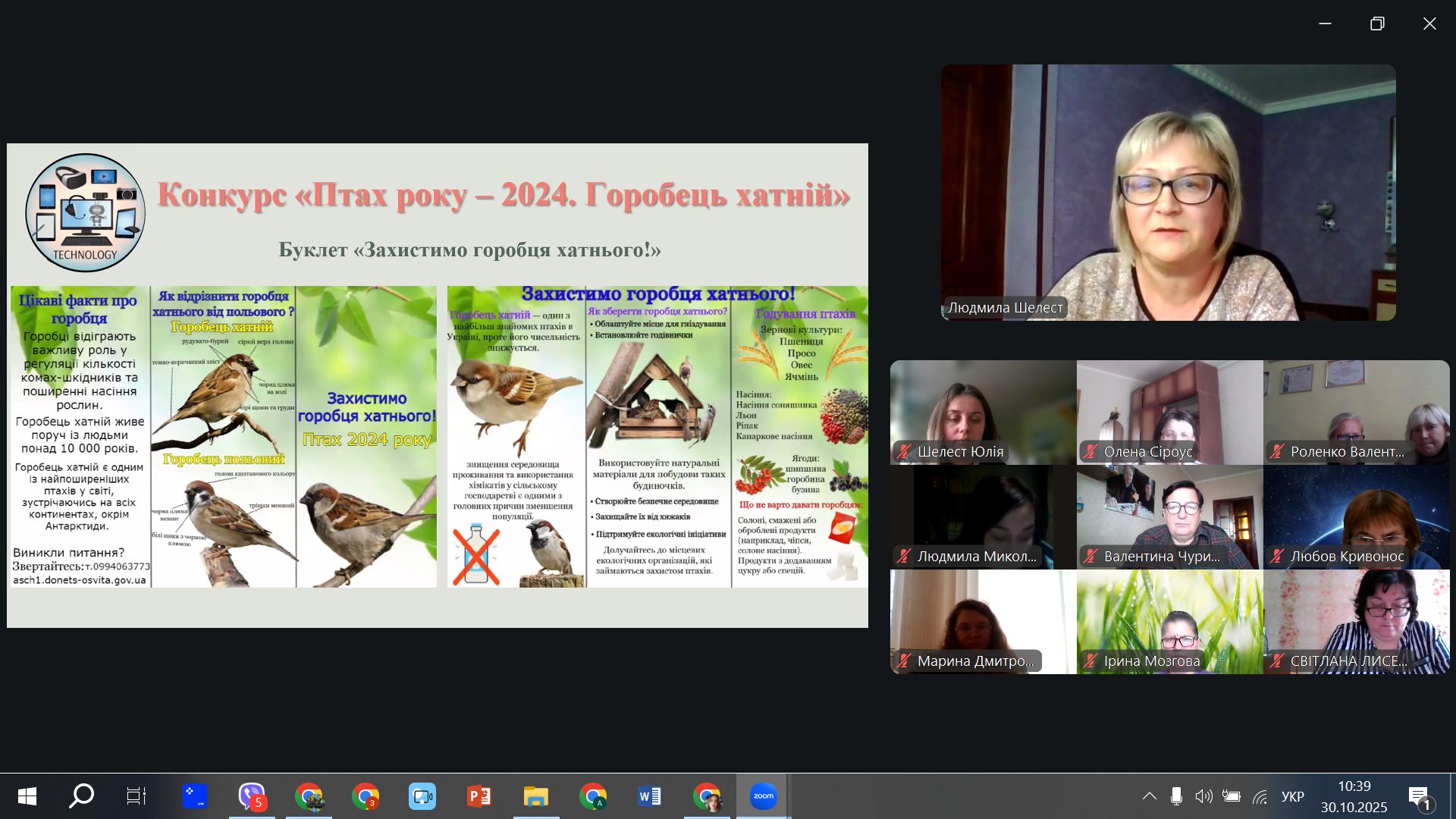Open the Wi-Fi network panel

tap(1260, 796)
